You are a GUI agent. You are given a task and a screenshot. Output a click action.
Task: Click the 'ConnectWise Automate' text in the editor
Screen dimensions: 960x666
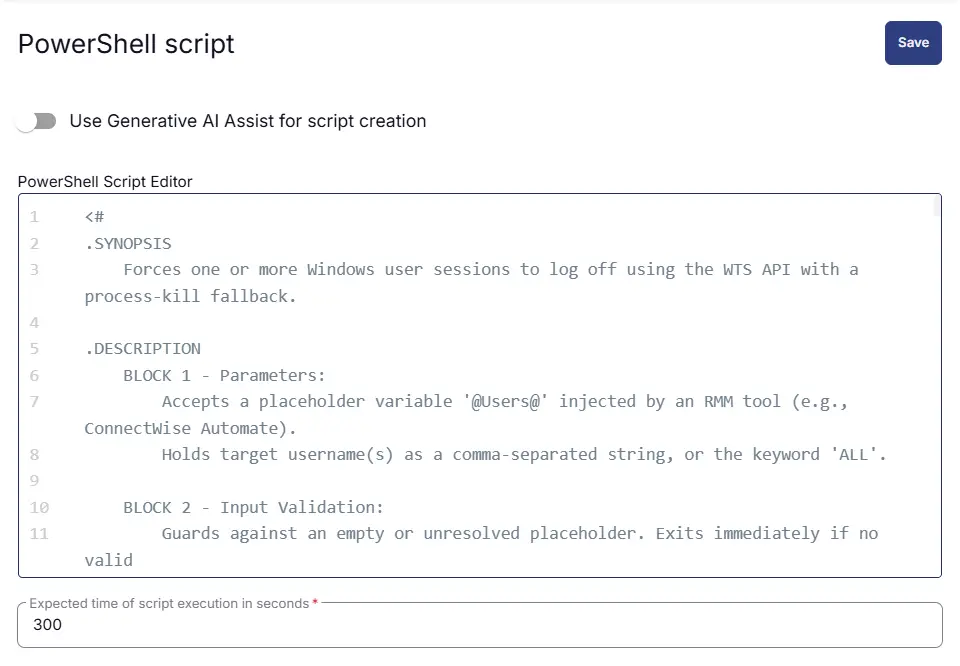180,428
